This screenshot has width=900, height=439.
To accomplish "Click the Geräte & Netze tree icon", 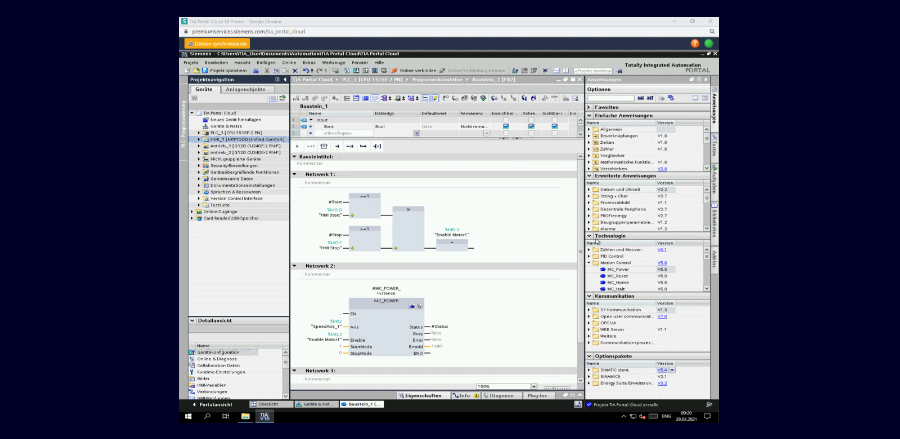I will [x=205, y=126].
